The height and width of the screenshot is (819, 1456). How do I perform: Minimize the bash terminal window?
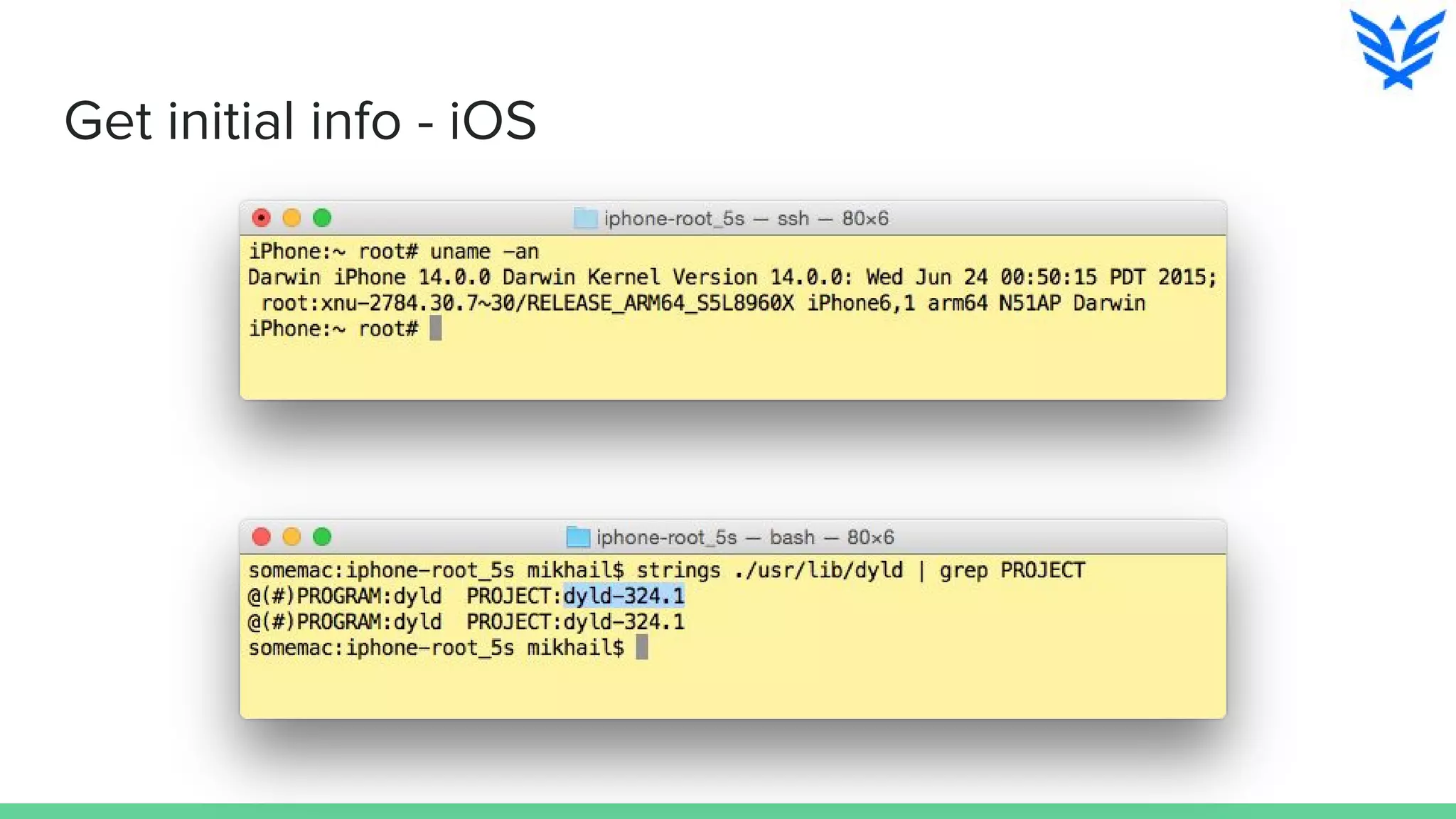click(291, 537)
